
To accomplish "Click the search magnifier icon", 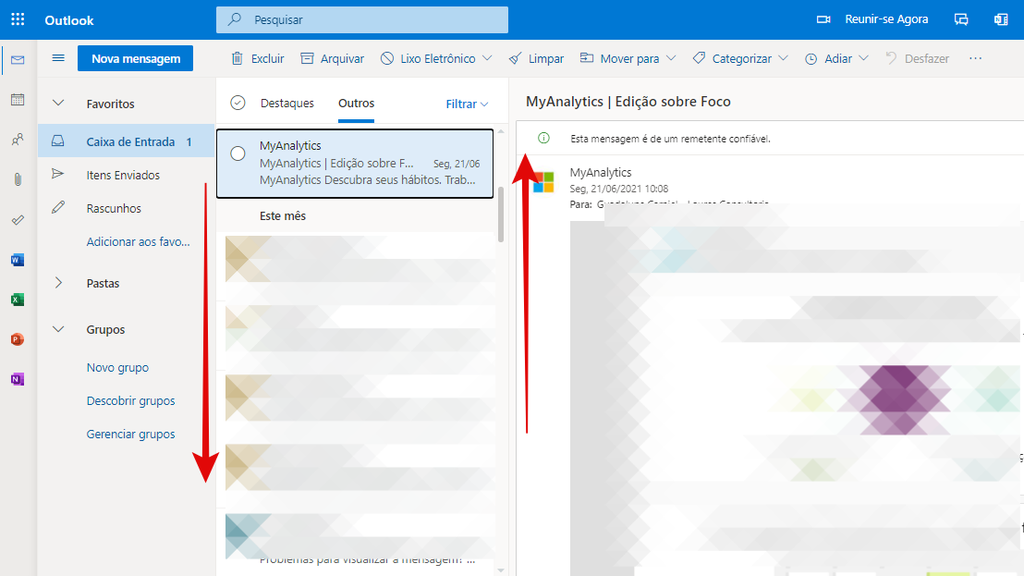I will [234, 20].
